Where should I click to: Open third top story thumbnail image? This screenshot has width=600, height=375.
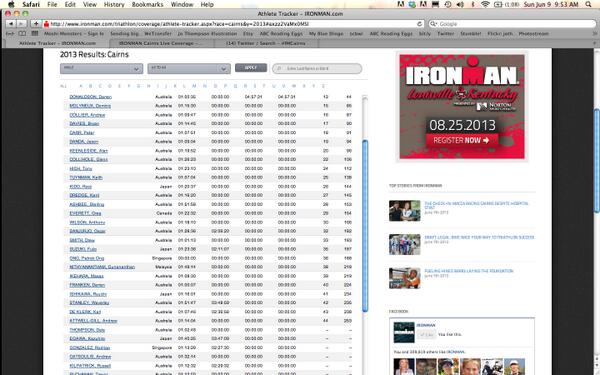pyautogui.click(x=404, y=278)
